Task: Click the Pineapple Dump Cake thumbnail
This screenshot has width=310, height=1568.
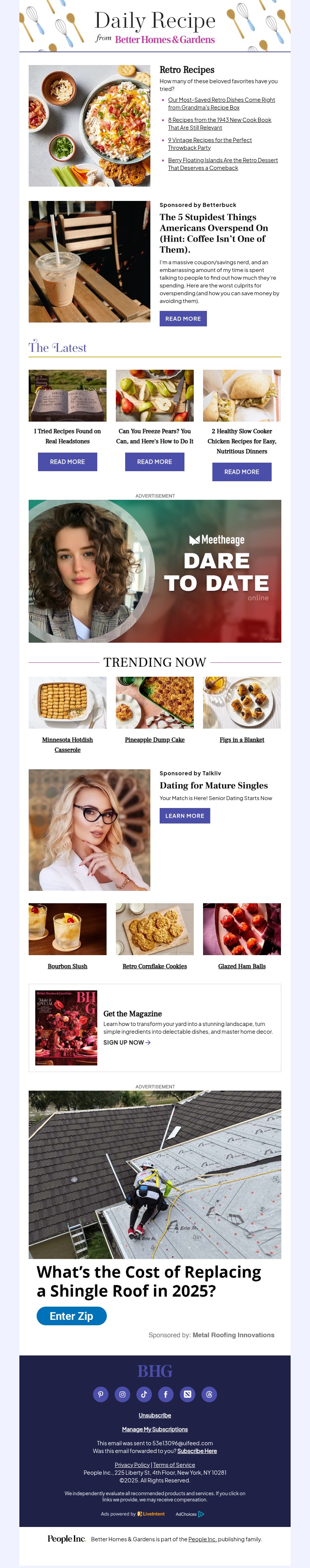Action: click(x=155, y=702)
